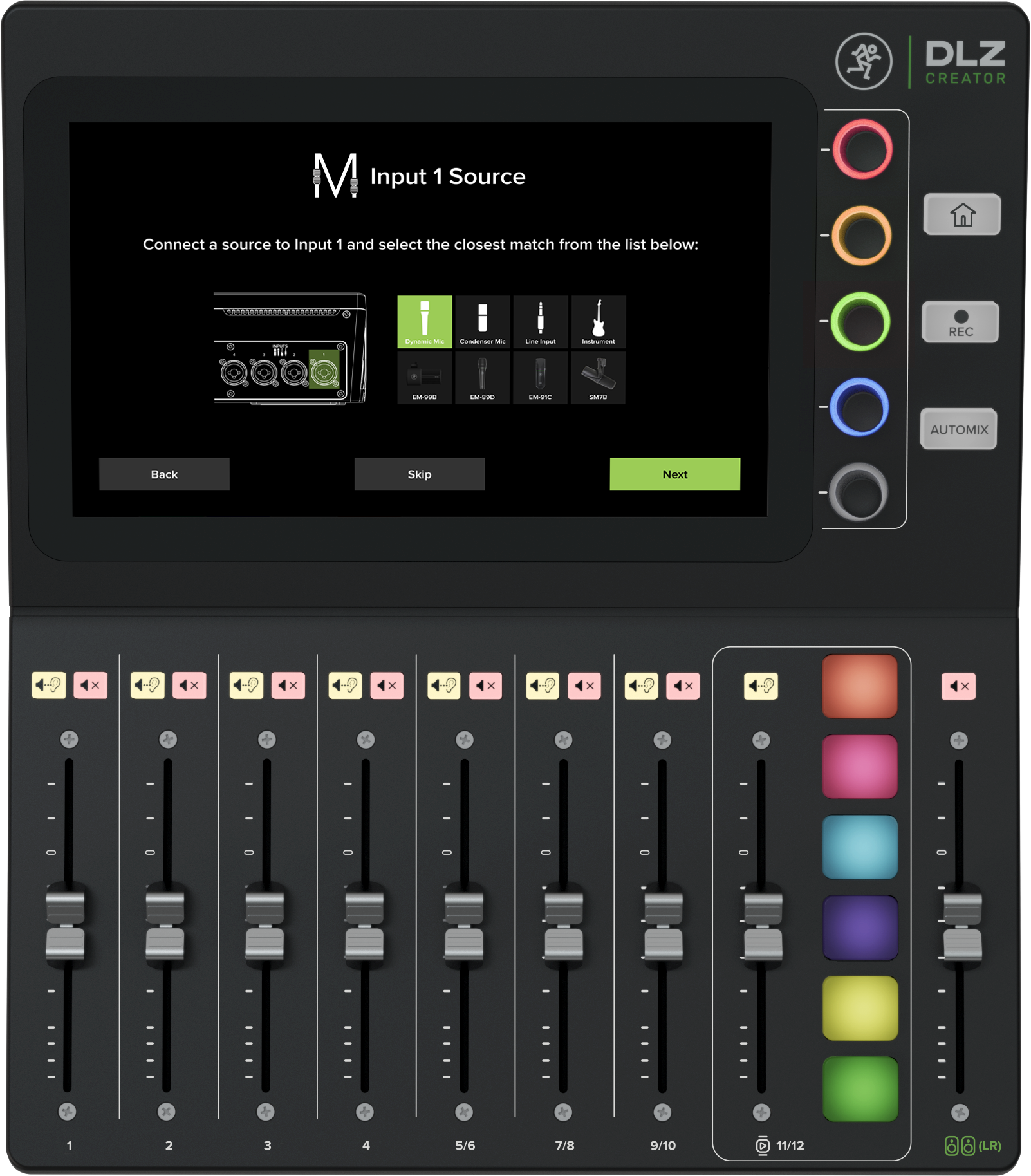Go Back to previous setup step
Viewport: 1031px width, 1176px height.
[164, 474]
